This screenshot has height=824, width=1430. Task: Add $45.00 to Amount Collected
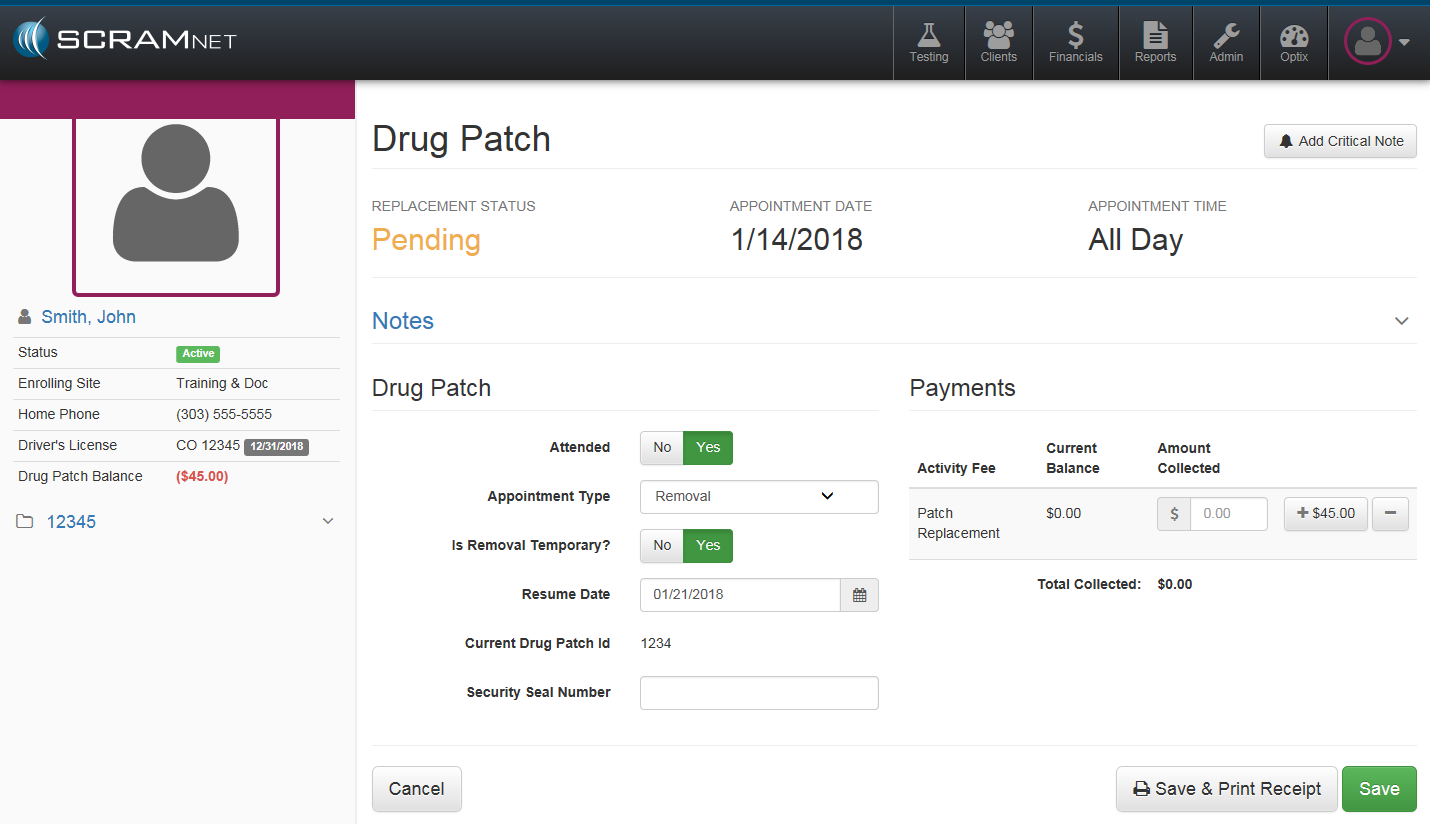[x=1325, y=514]
